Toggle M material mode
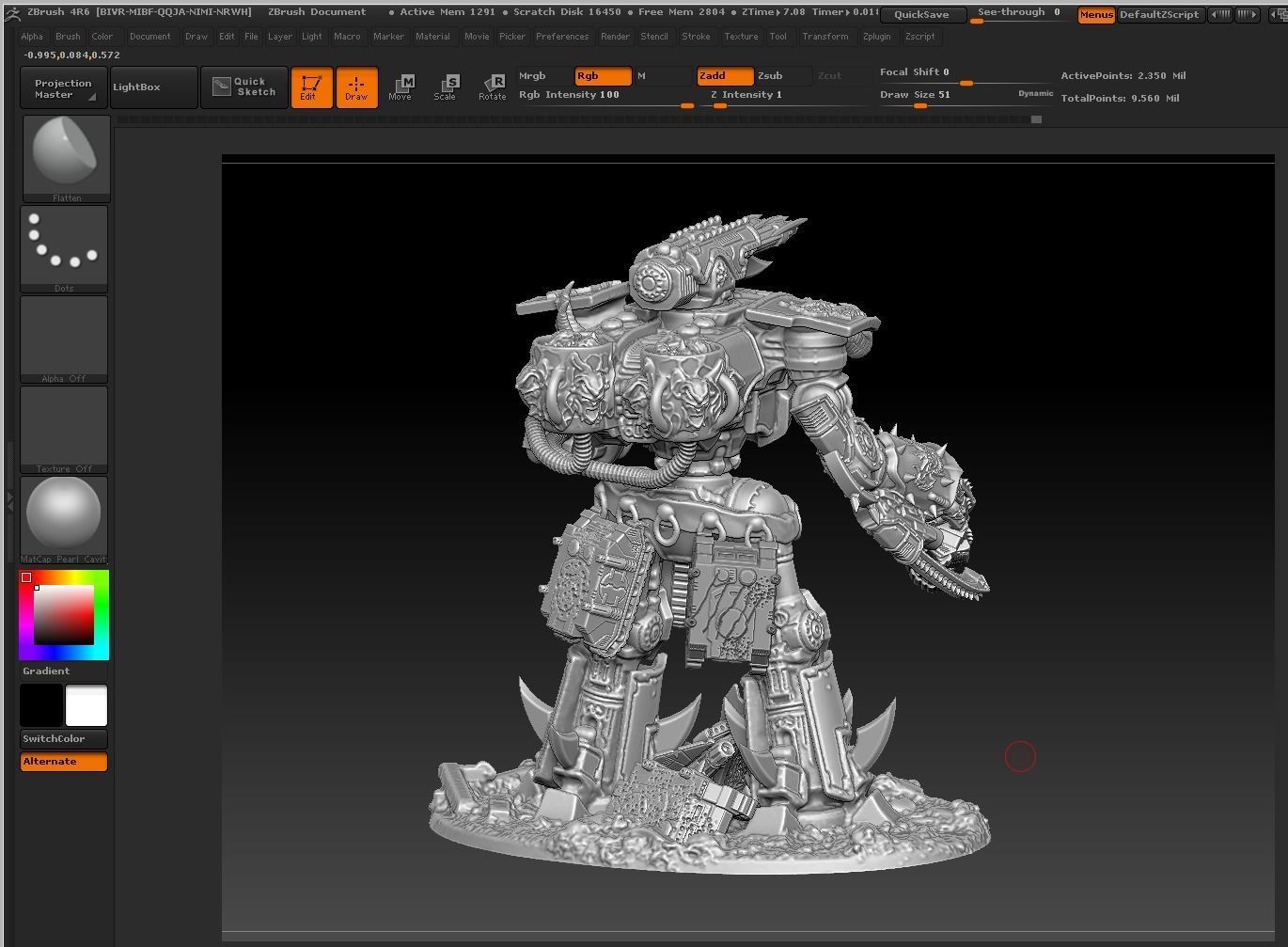1288x947 pixels. click(x=664, y=76)
